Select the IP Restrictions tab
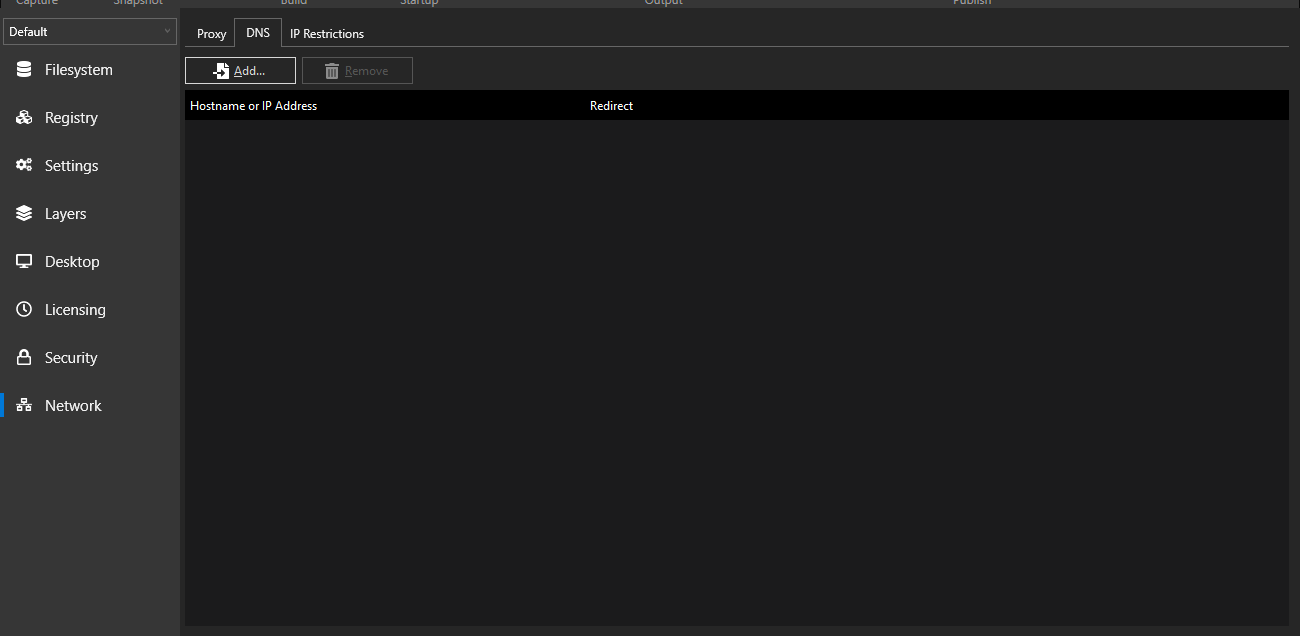Image resolution: width=1300 pixels, height=636 pixels. 327,33
